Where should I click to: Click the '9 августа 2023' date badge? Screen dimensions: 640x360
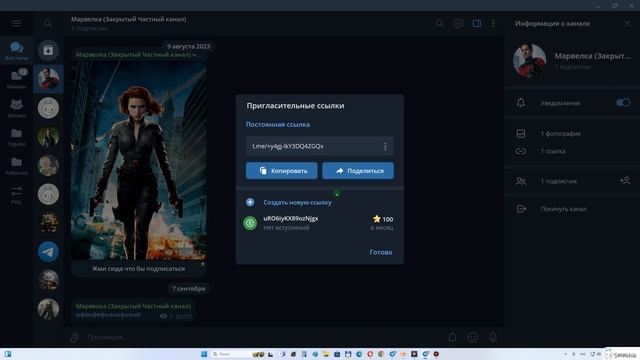188,47
